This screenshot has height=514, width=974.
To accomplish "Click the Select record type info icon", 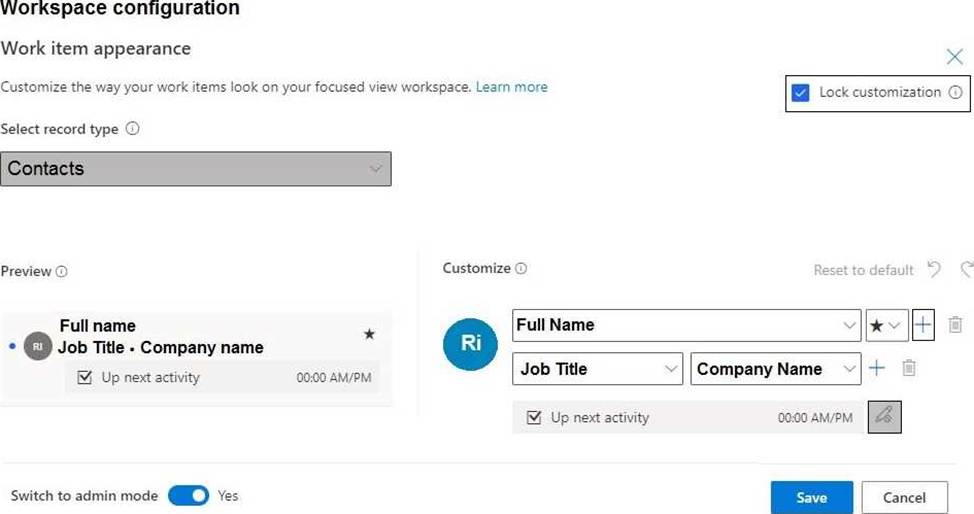I will [133, 129].
